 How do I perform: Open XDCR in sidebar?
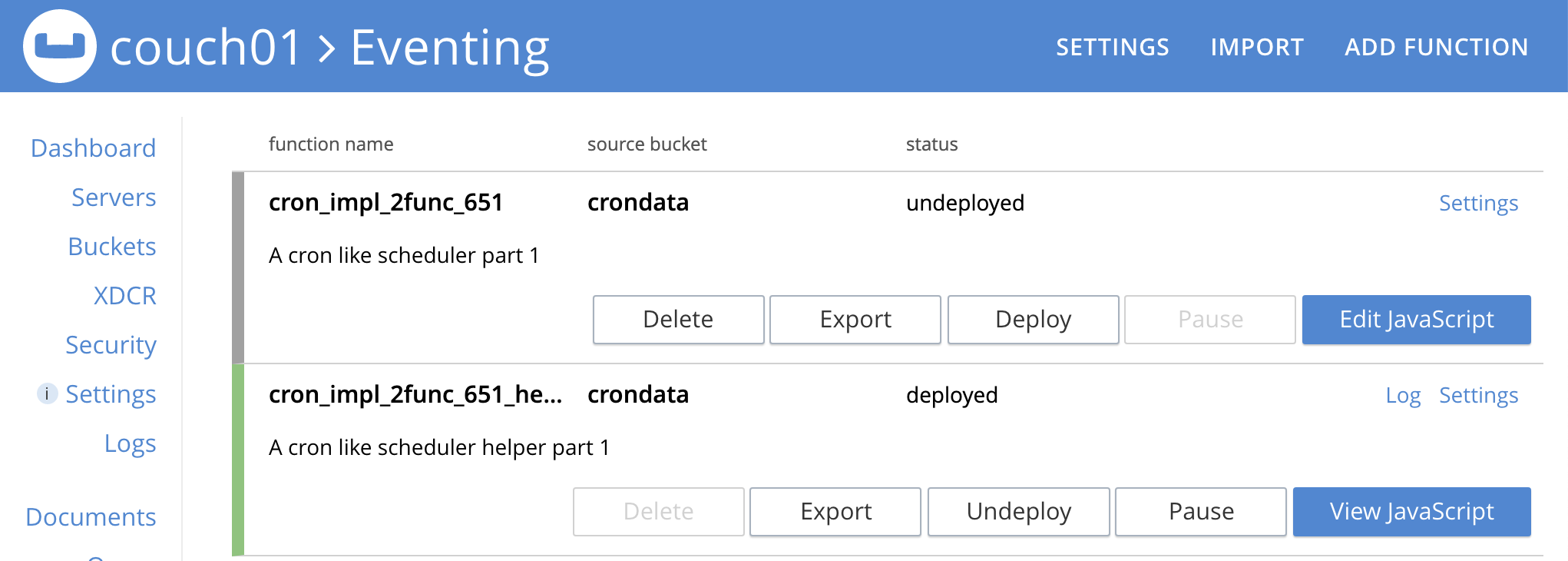coord(124,296)
